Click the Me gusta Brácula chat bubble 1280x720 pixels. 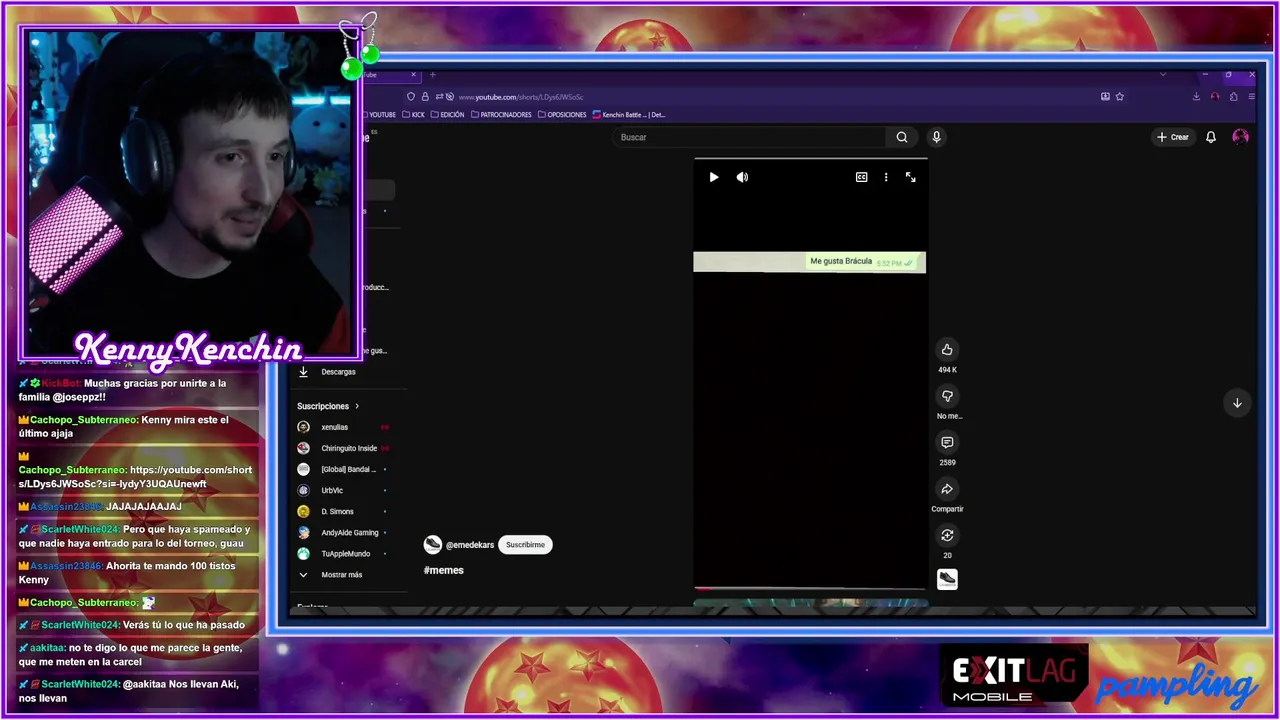pyautogui.click(x=863, y=261)
